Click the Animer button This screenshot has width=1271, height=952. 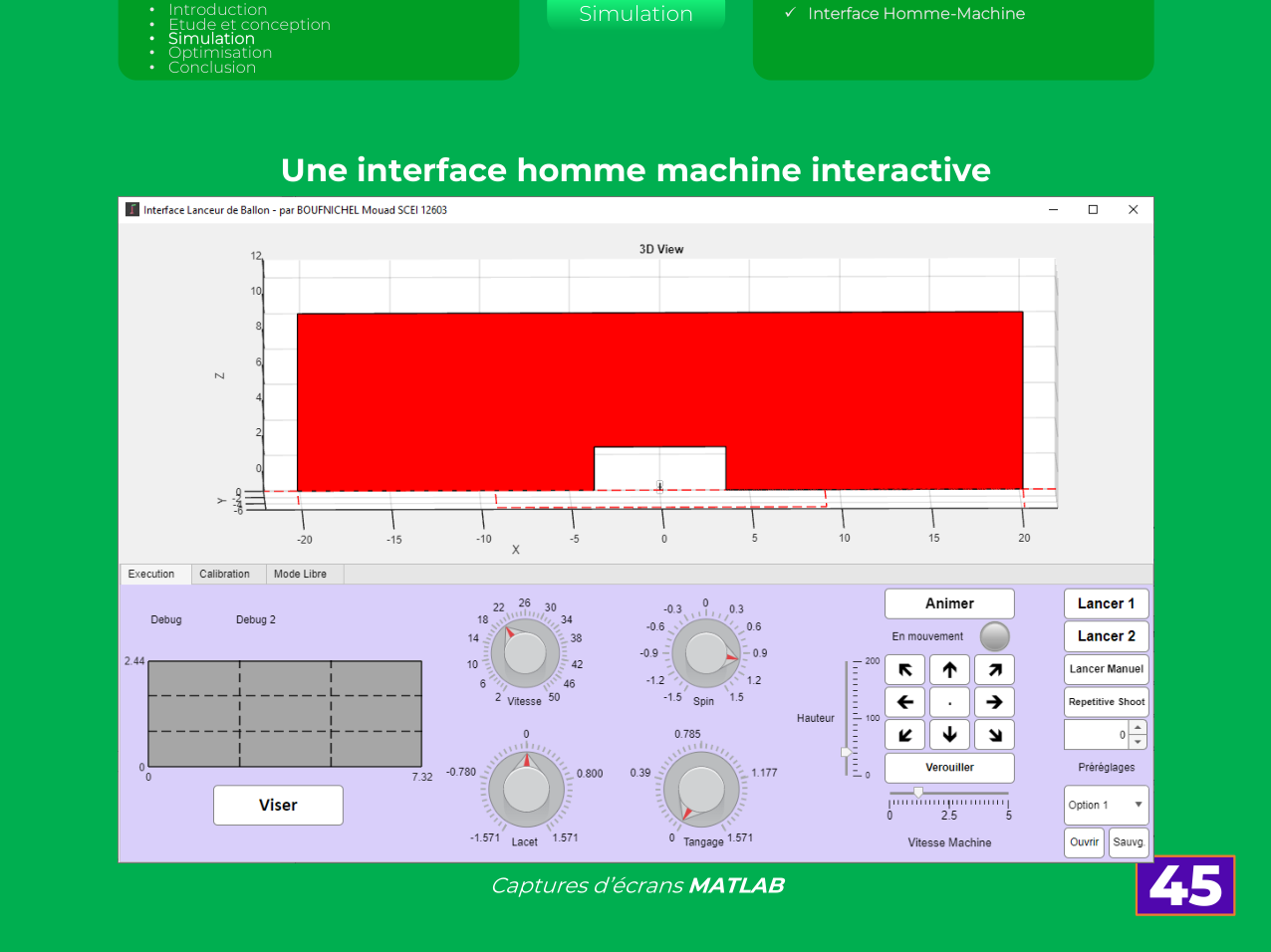pyautogui.click(x=948, y=603)
